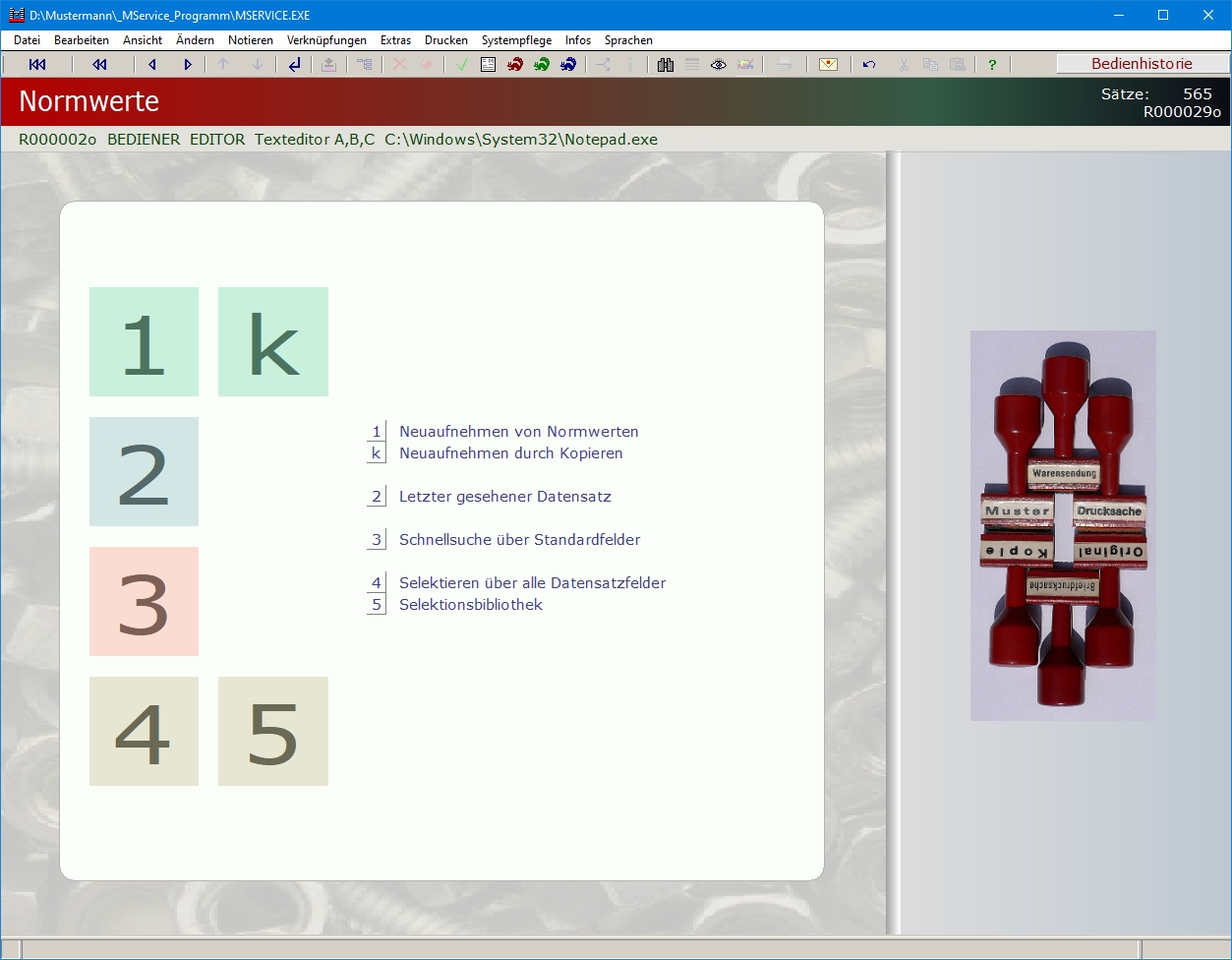Click the greyed printer icon
This screenshot has height=960, width=1232.
(x=784, y=65)
